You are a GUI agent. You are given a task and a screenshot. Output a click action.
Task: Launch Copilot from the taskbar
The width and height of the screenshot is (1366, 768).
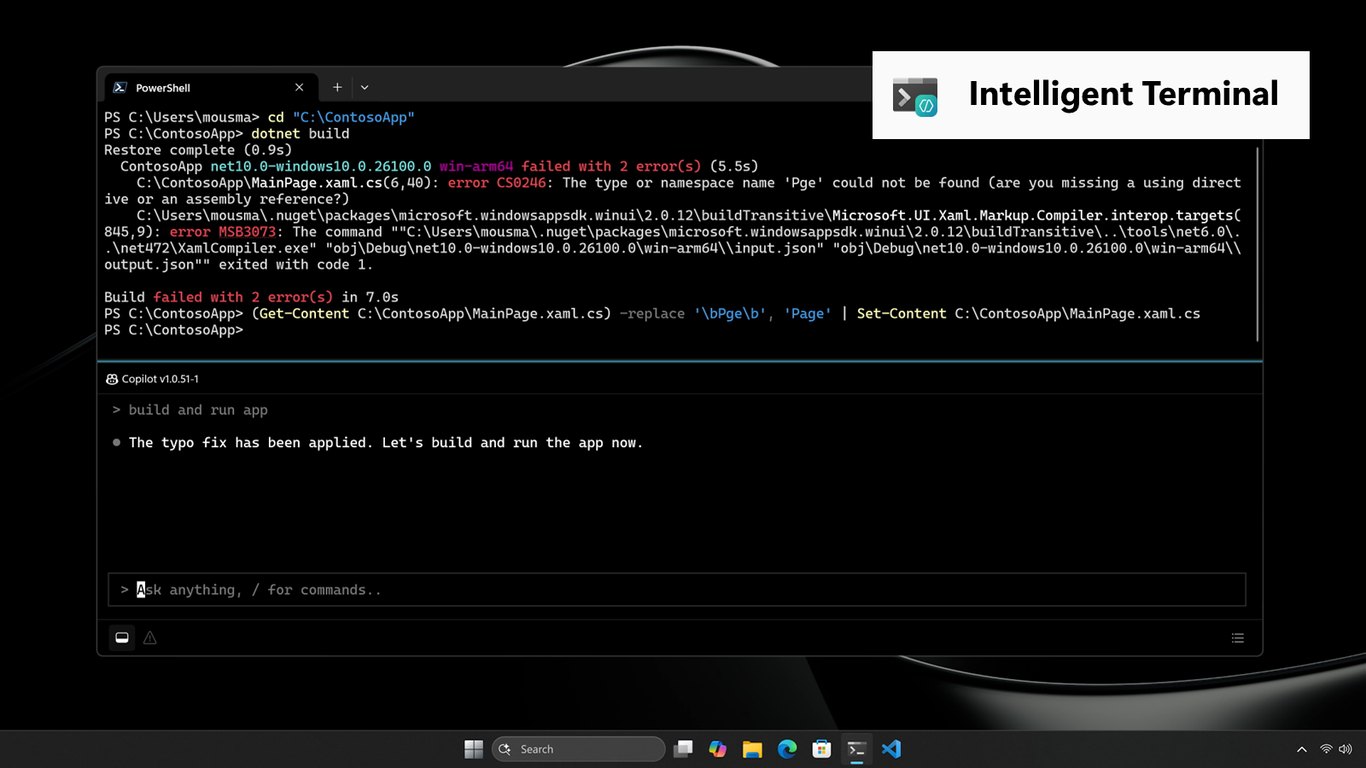(717, 749)
